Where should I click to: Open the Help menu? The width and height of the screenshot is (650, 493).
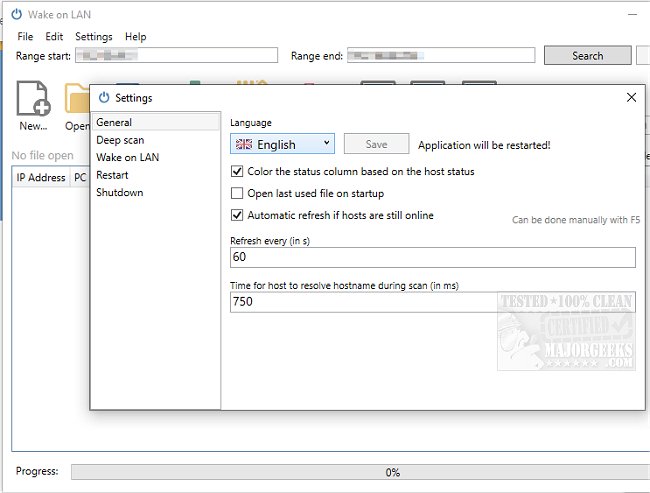click(x=136, y=36)
